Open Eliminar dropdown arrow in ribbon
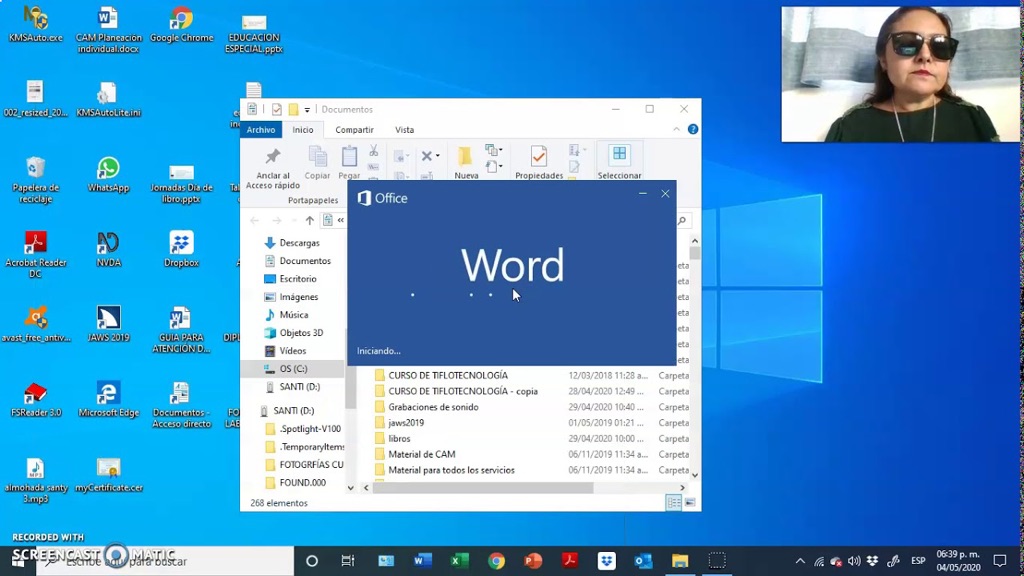 click(x=438, y=156)
